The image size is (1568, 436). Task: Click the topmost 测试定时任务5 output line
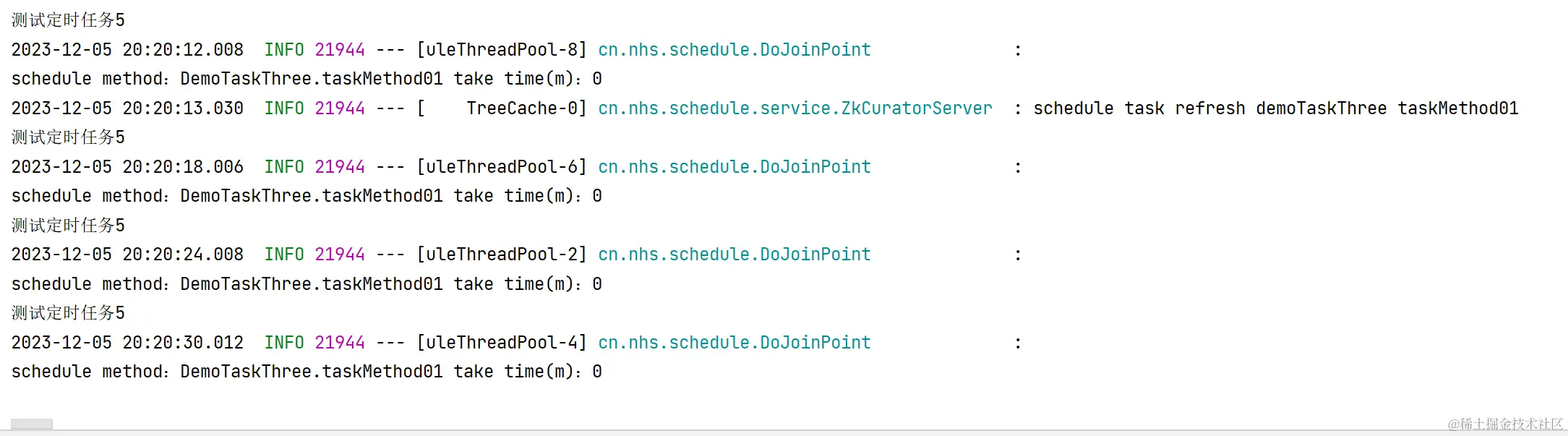coord(68,20)
